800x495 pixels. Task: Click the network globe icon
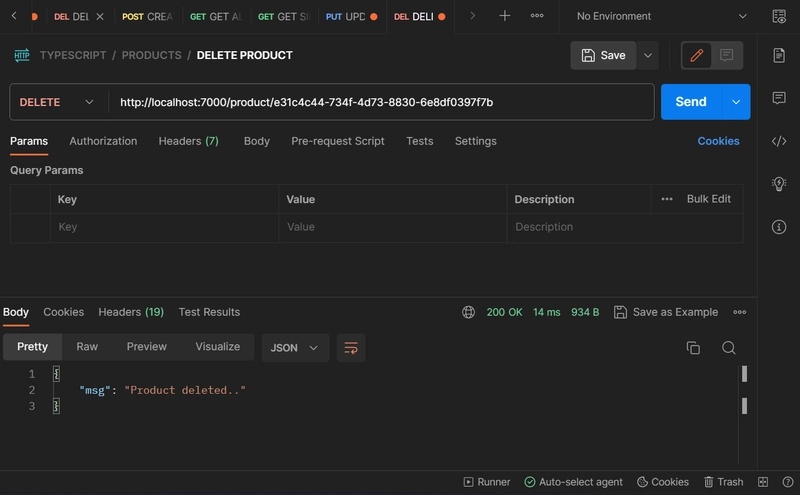tap(468, 312)
